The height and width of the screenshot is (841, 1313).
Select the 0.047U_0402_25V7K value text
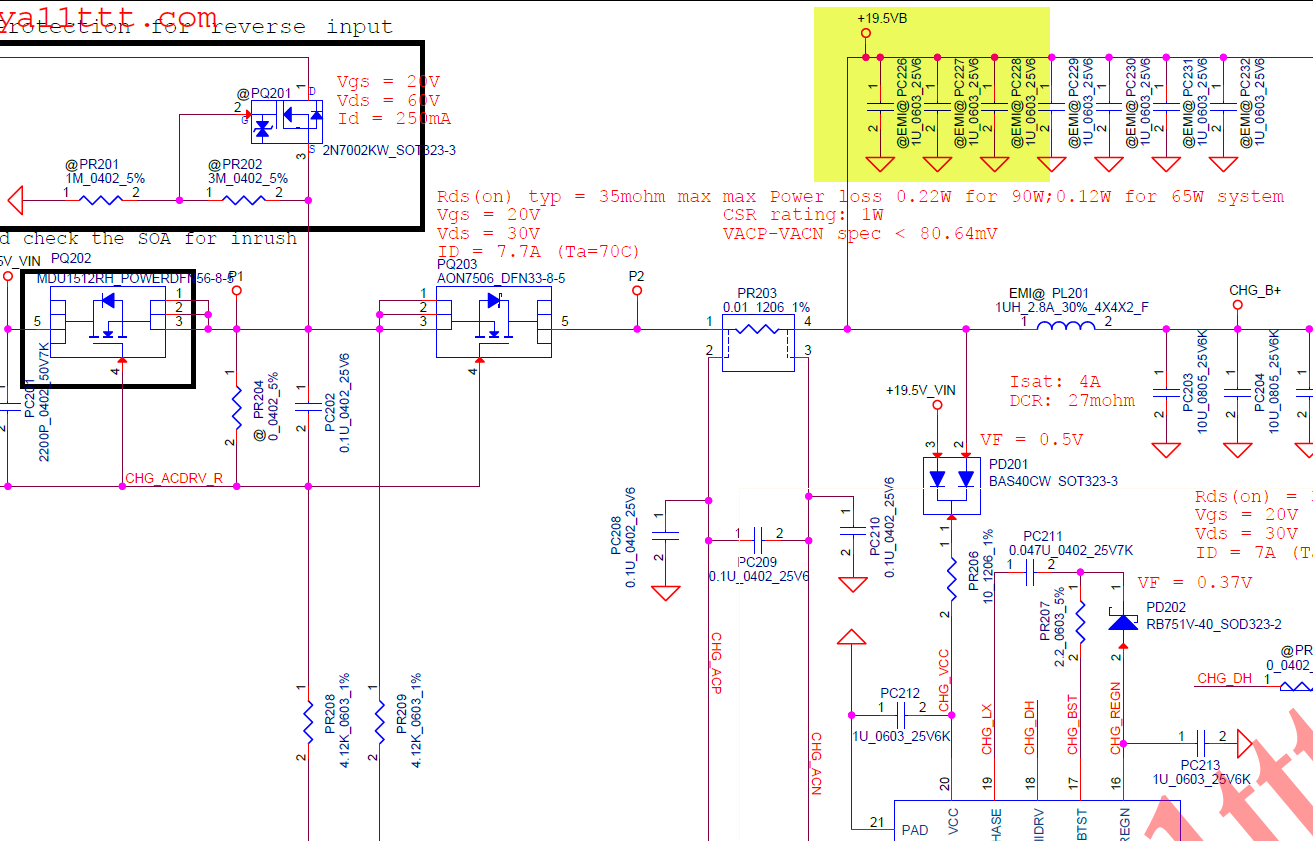(1070, 550)
